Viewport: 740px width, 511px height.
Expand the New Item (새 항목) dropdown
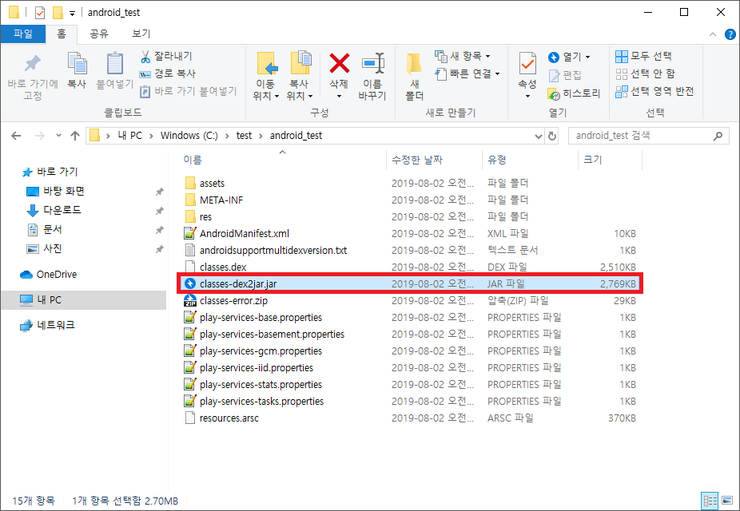click(463, 56)
